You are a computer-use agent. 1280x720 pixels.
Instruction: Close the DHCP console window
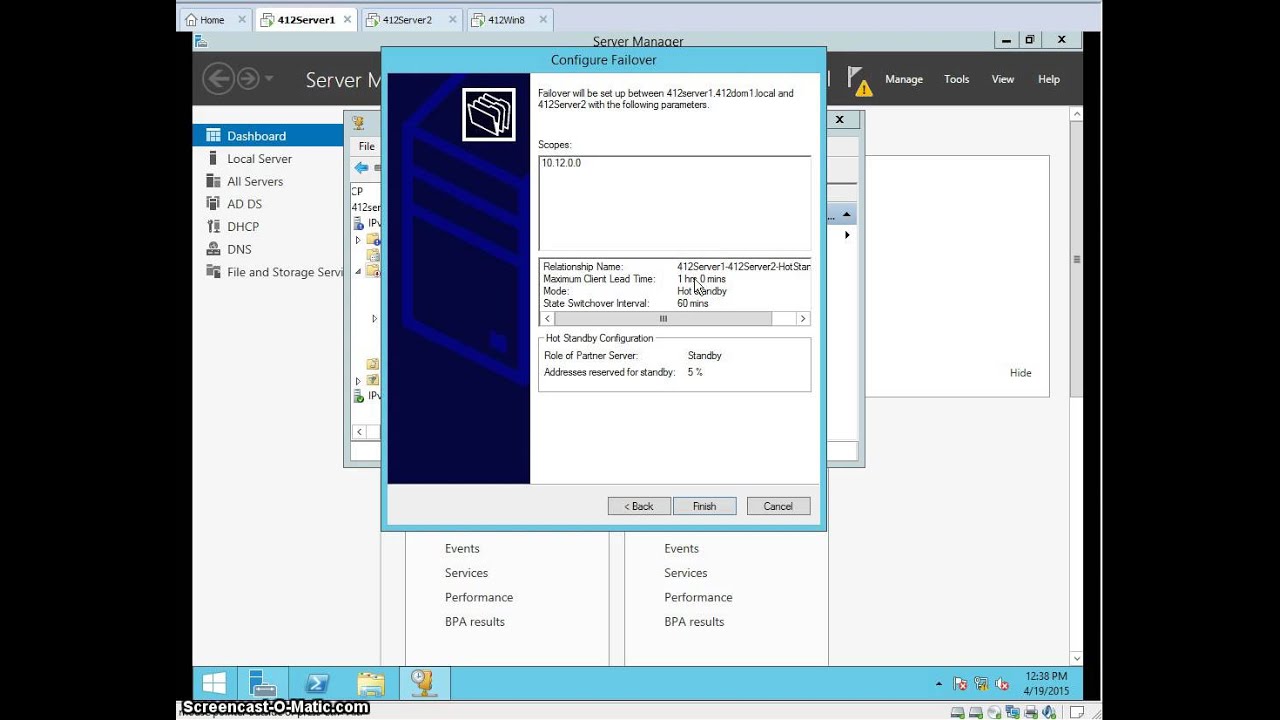coord(840,119)
